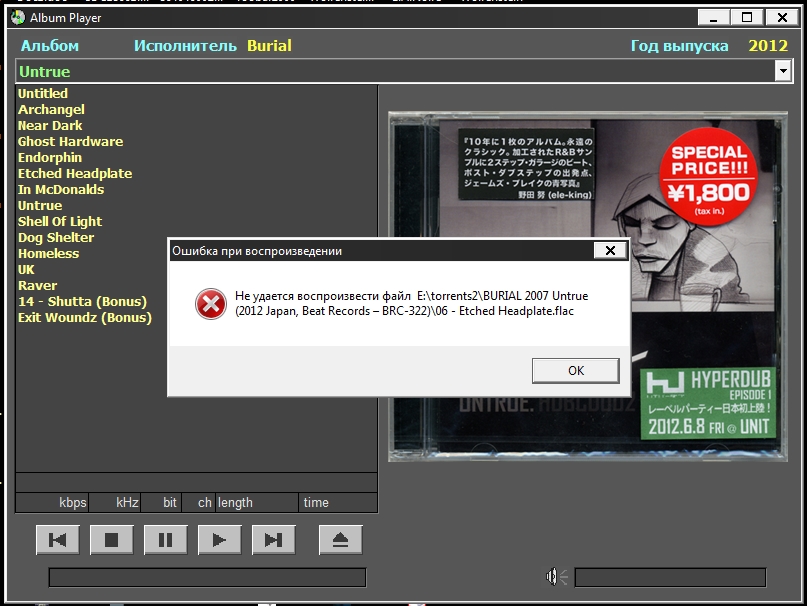The image size is (807, 606).
Task: Click the bit depth info field
Action: pos(162,503)
